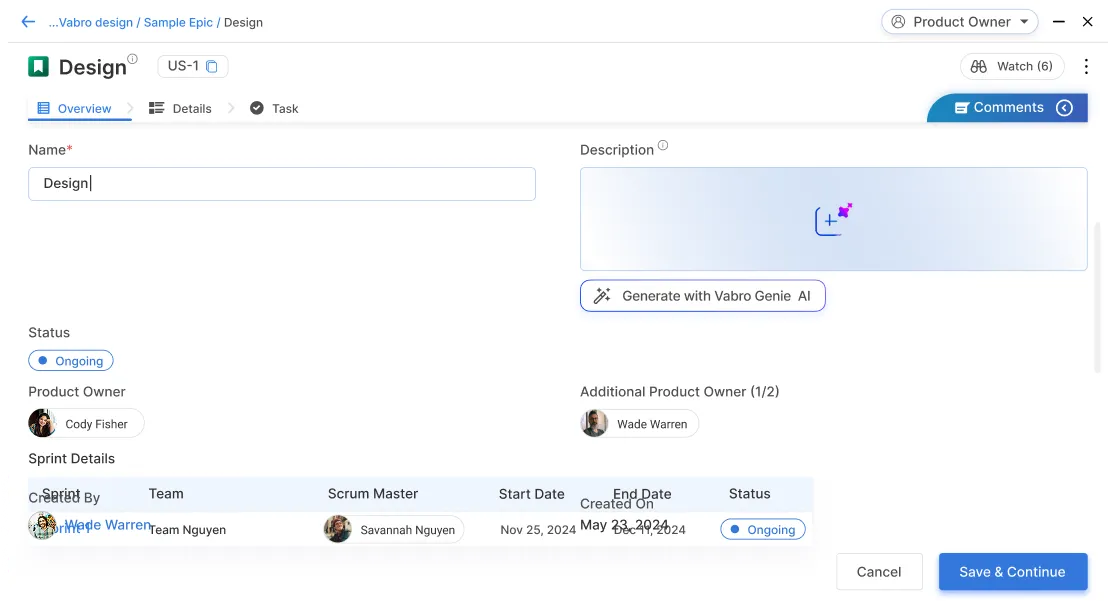
Task: Click the info icon beside Design title
Action: pos(133,59)
